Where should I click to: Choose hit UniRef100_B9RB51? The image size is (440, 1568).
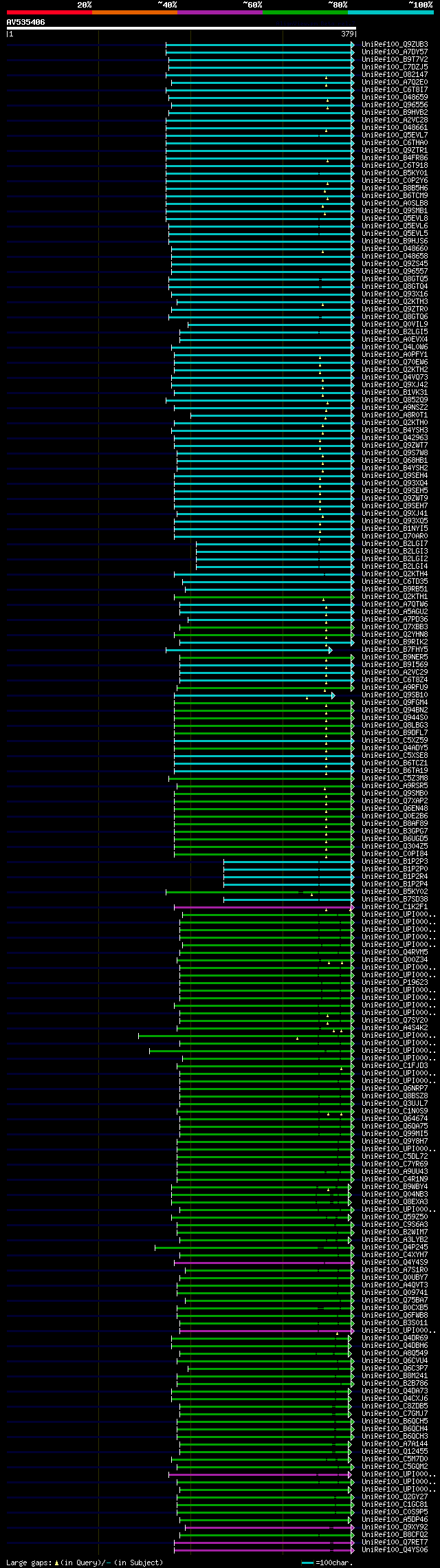395,589
